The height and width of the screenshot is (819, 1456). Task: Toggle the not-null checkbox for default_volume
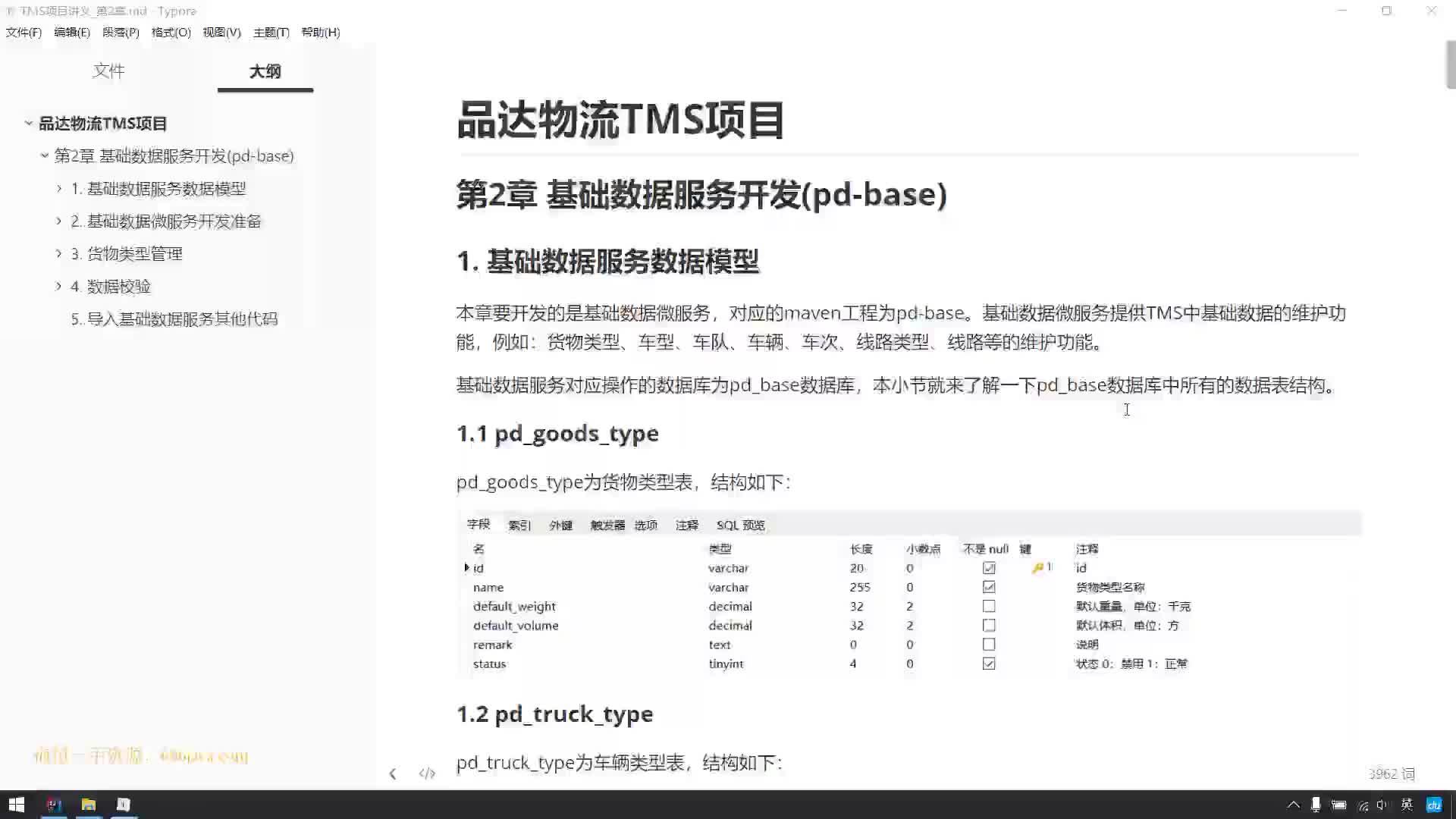coord(989,625)
